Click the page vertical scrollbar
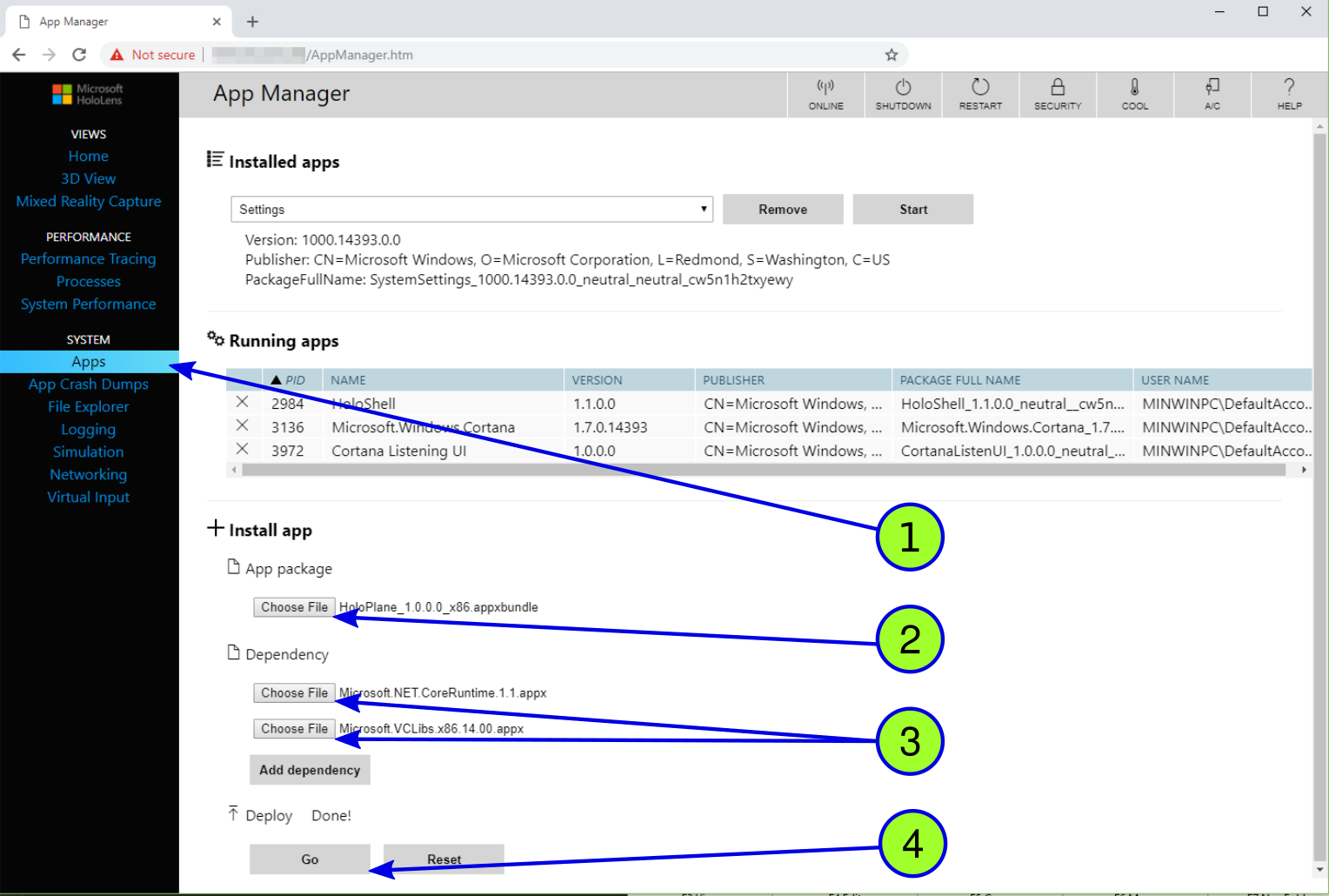The width and height of the screenshot is (1329, 896). [1320, 496]
